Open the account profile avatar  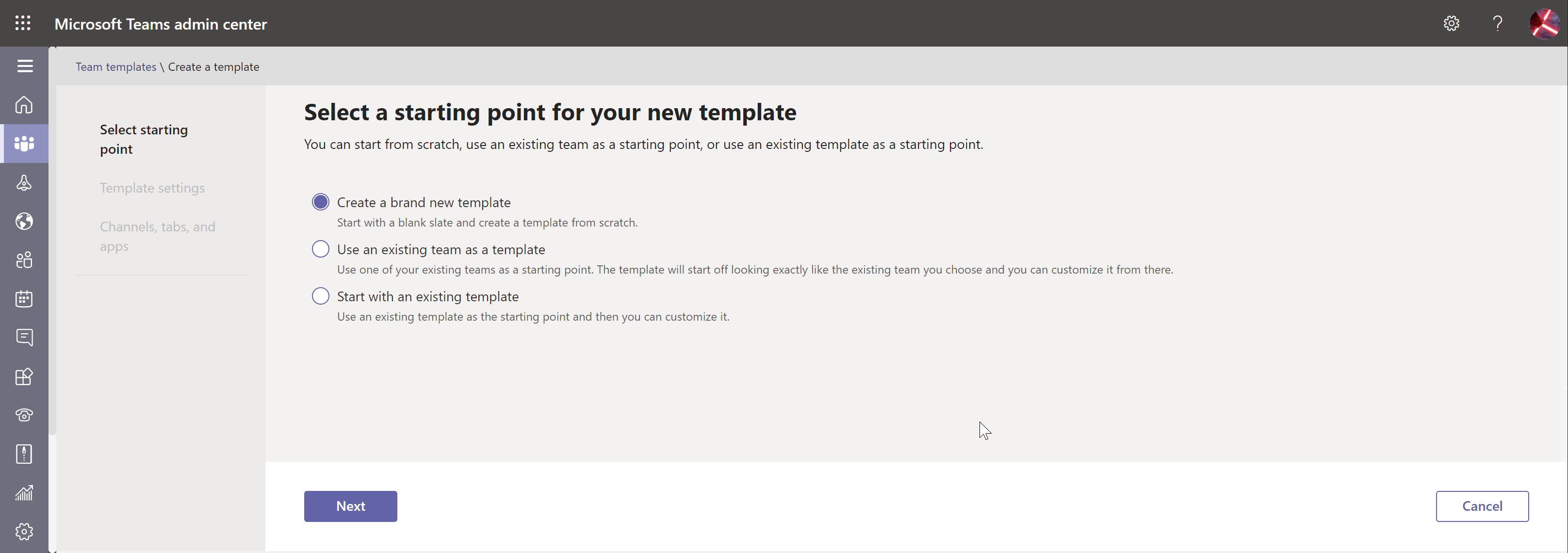pos(1545,23)
